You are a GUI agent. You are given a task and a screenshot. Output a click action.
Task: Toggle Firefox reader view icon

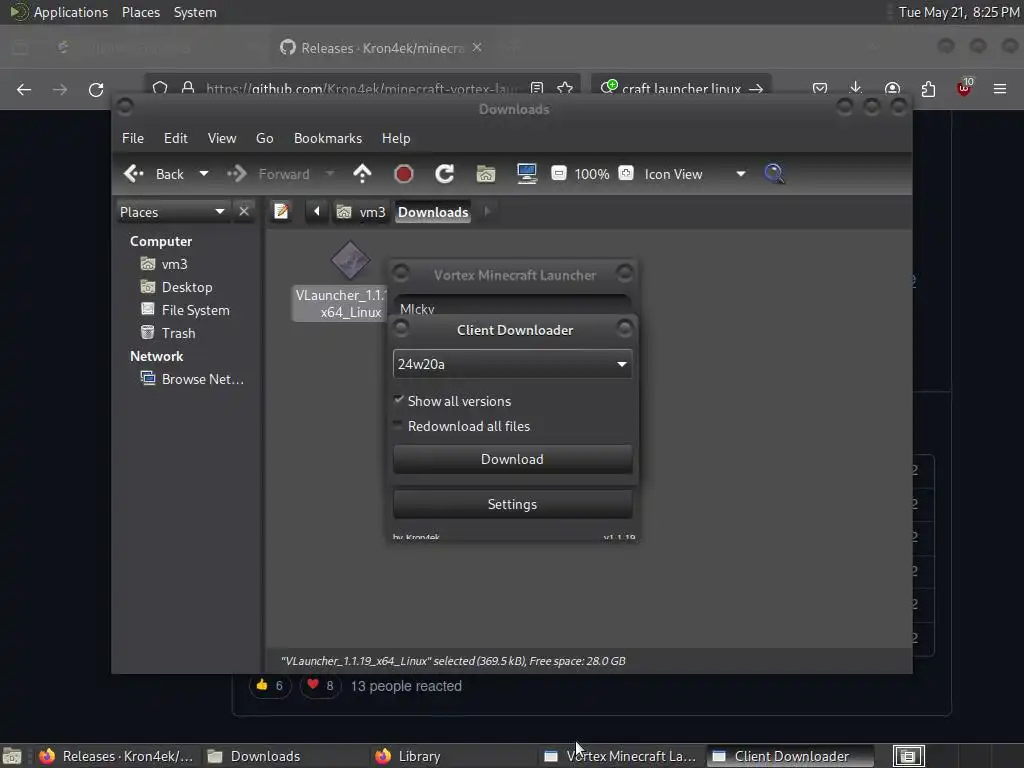(x=537, y=89)
